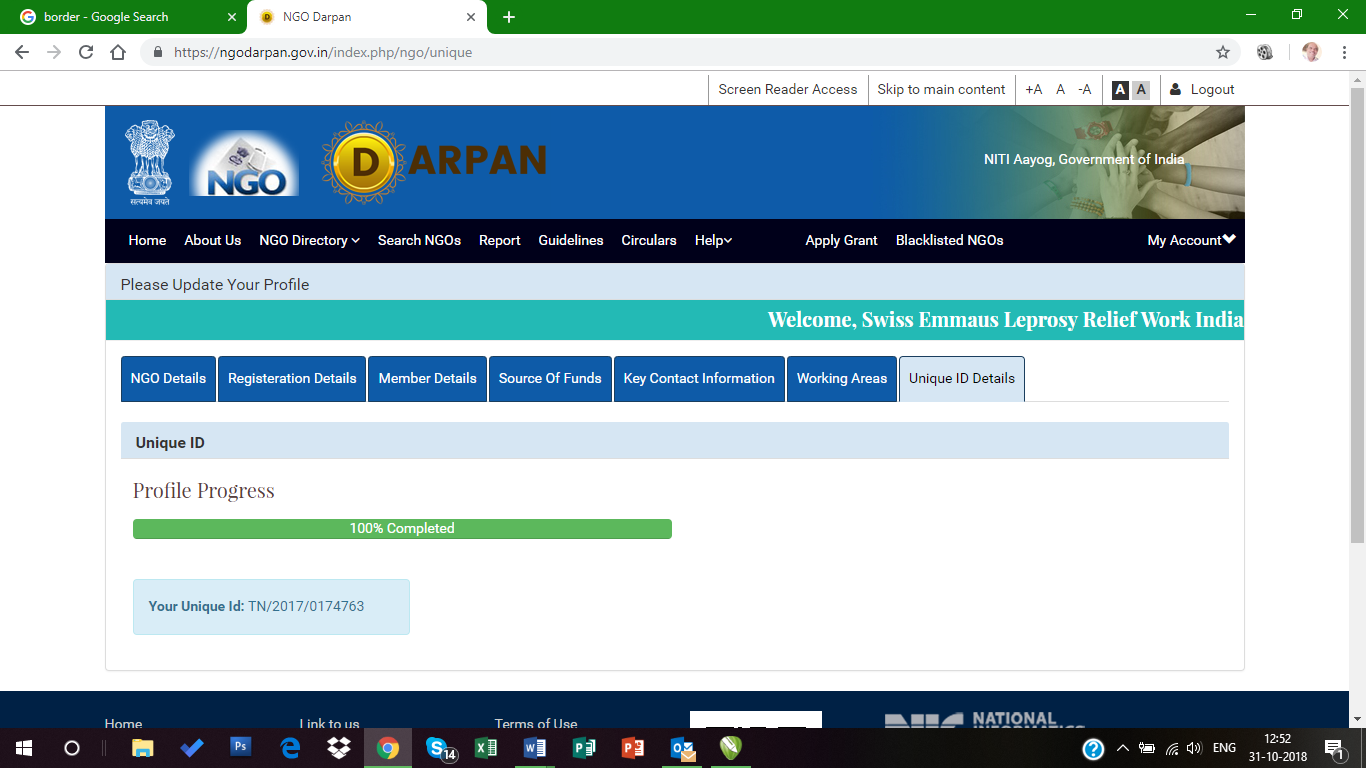Open Photoshop from the taskbar
This screenshot has width=1366, height=768.
241,747
